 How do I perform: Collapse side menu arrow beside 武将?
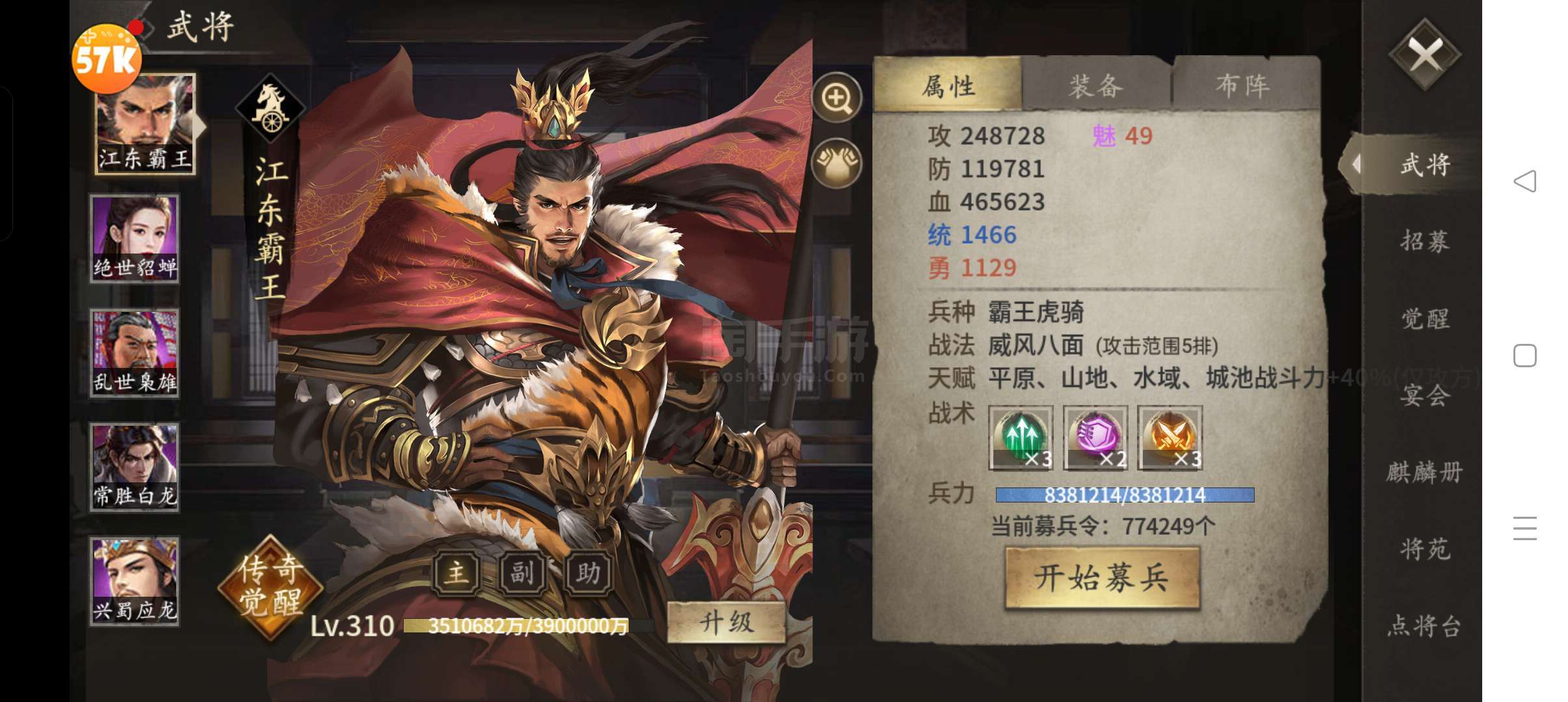coord(1356,164)
